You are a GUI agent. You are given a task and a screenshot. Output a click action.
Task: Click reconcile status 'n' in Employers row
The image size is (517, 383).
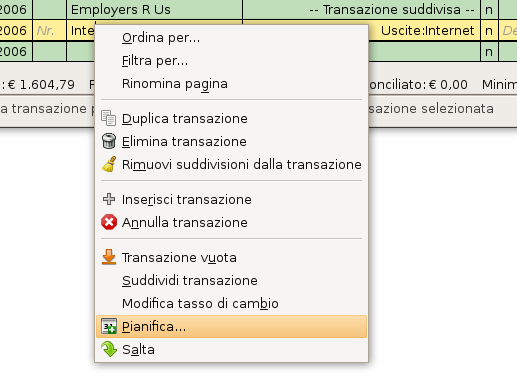point(489,9)
